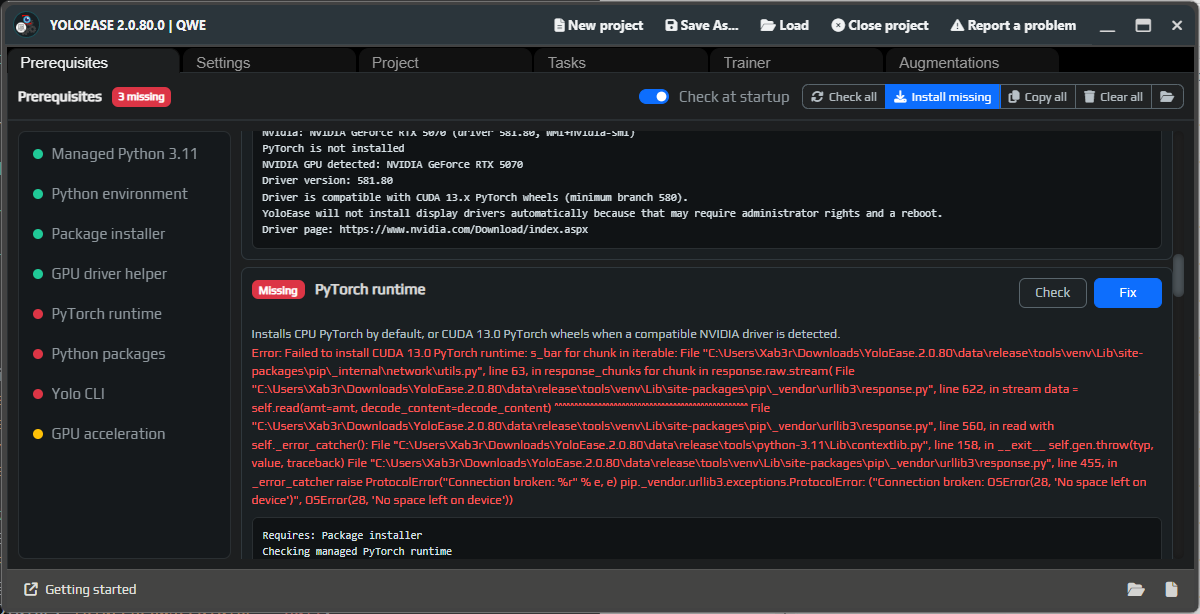
Task: Install missing prerequisites
Action: (943, 97)
